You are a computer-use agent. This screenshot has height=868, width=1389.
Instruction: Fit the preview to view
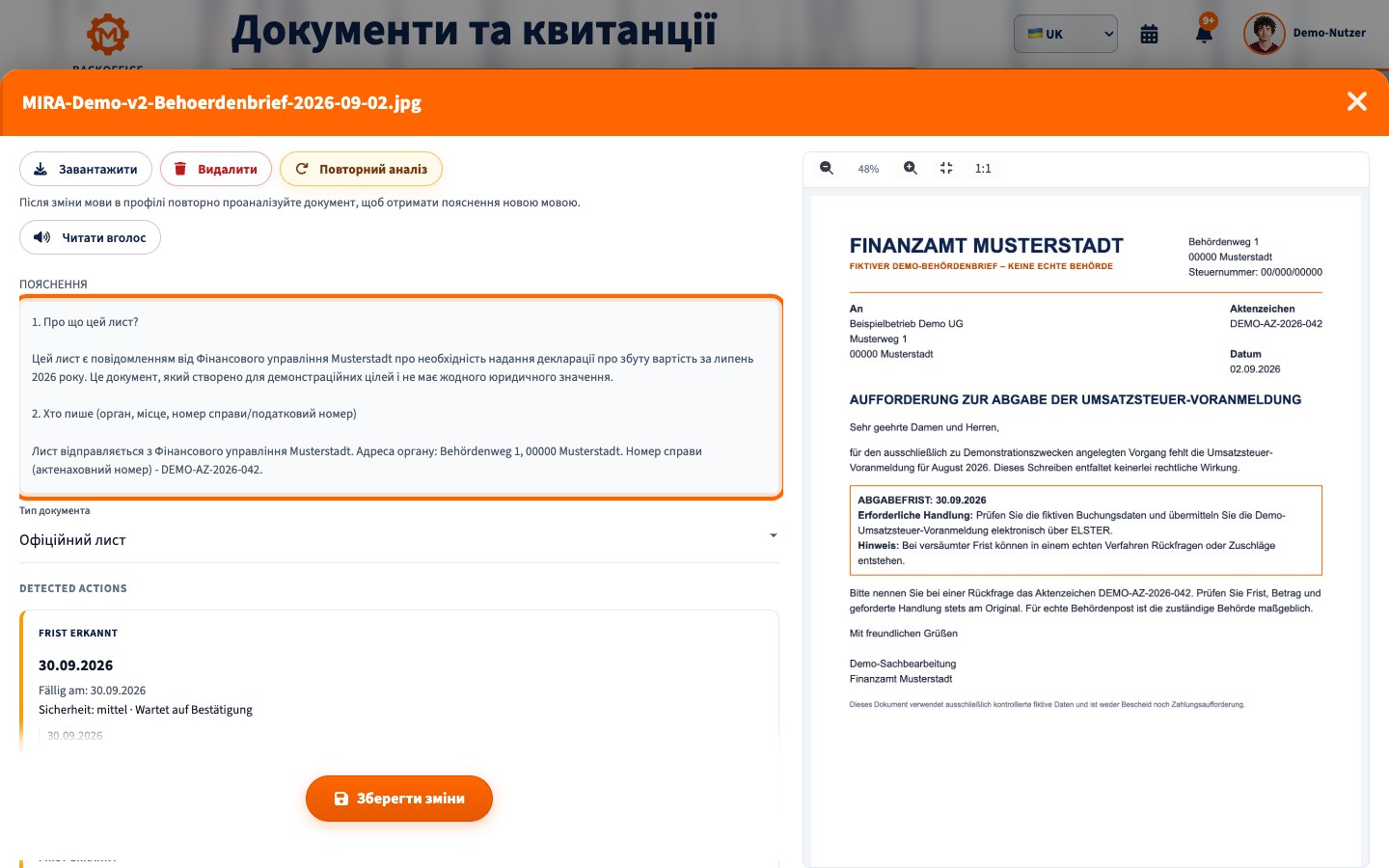946,168
